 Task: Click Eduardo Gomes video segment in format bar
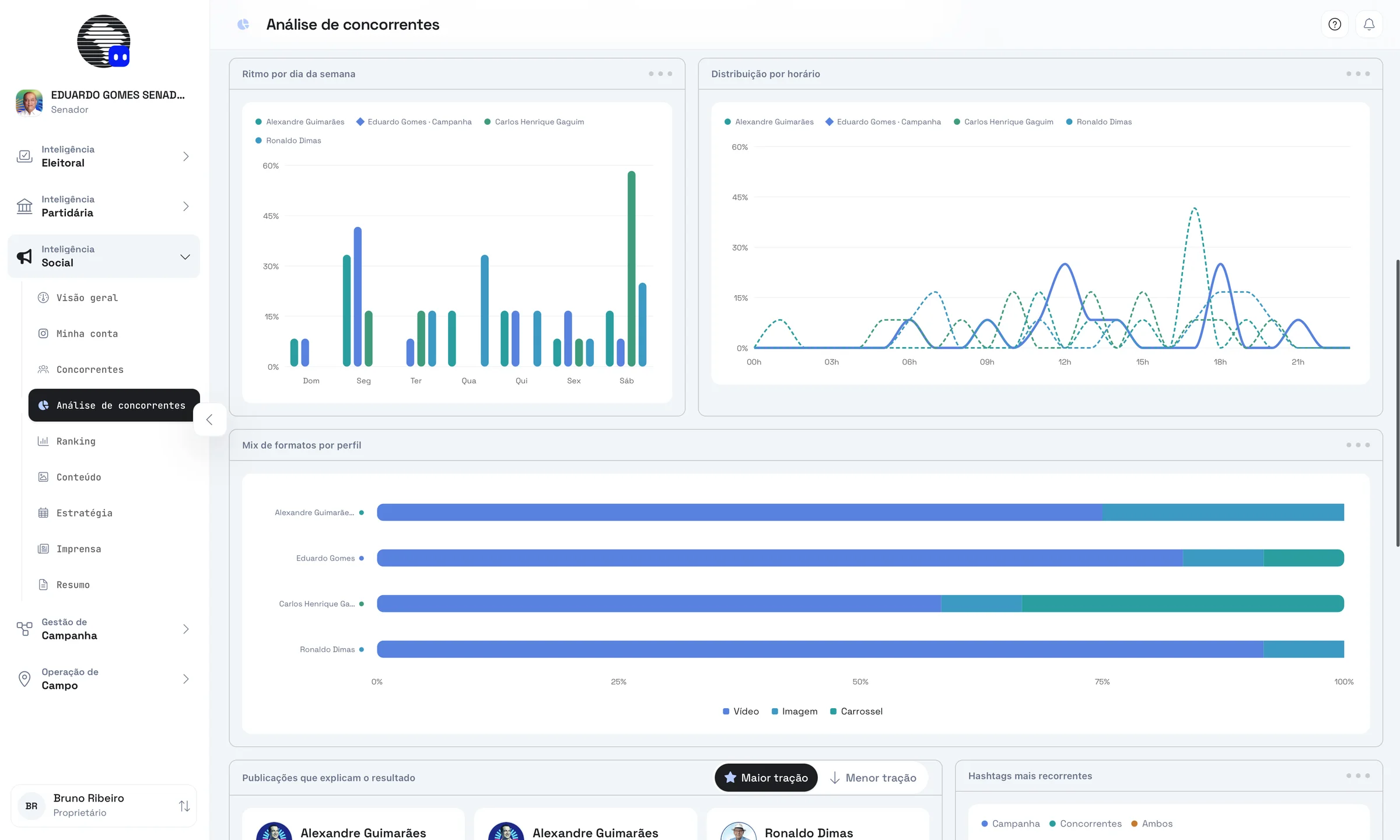780,558
